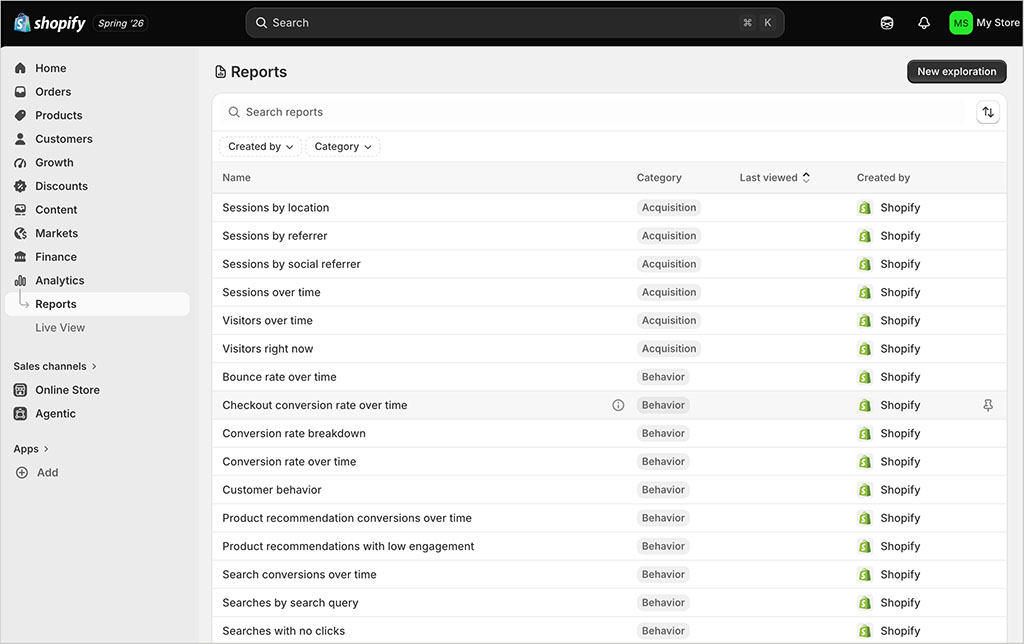Click the Shopify icon in the Sessions by location row

865,208
